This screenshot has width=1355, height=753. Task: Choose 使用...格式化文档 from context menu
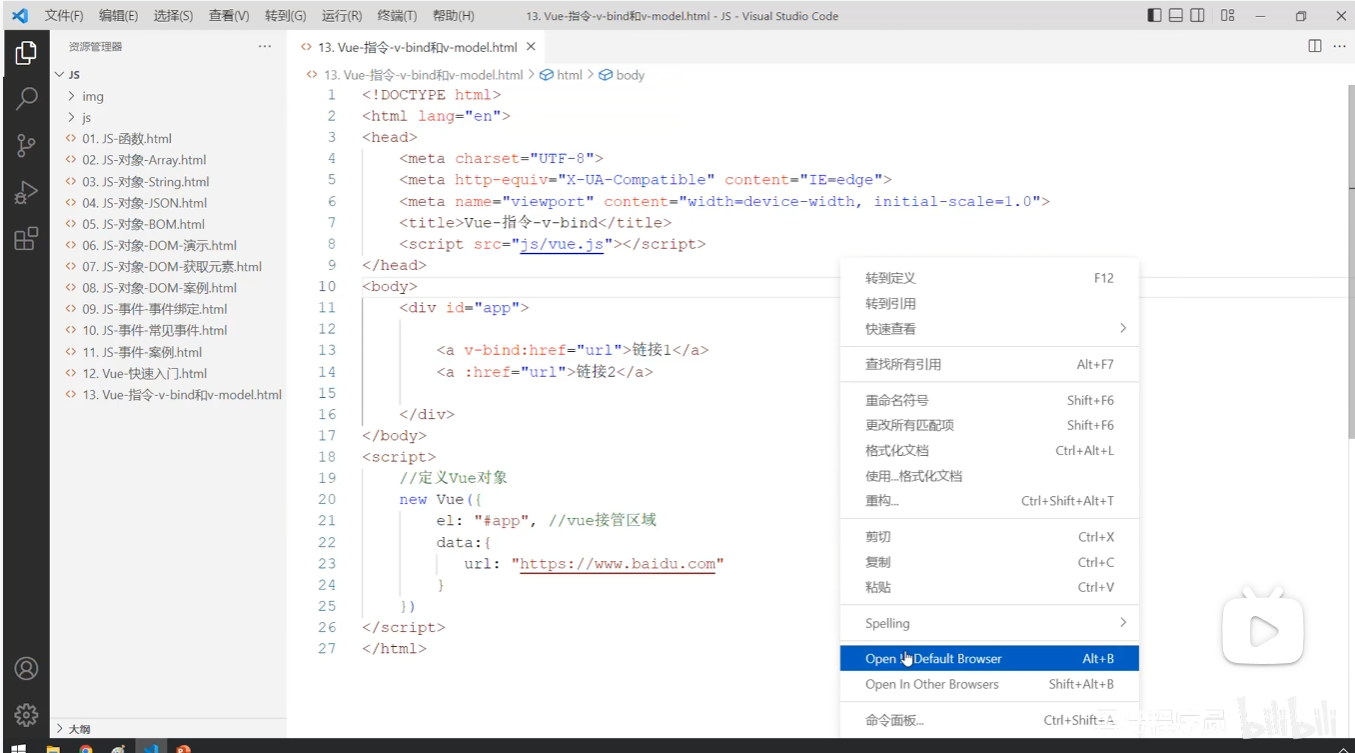989,476
